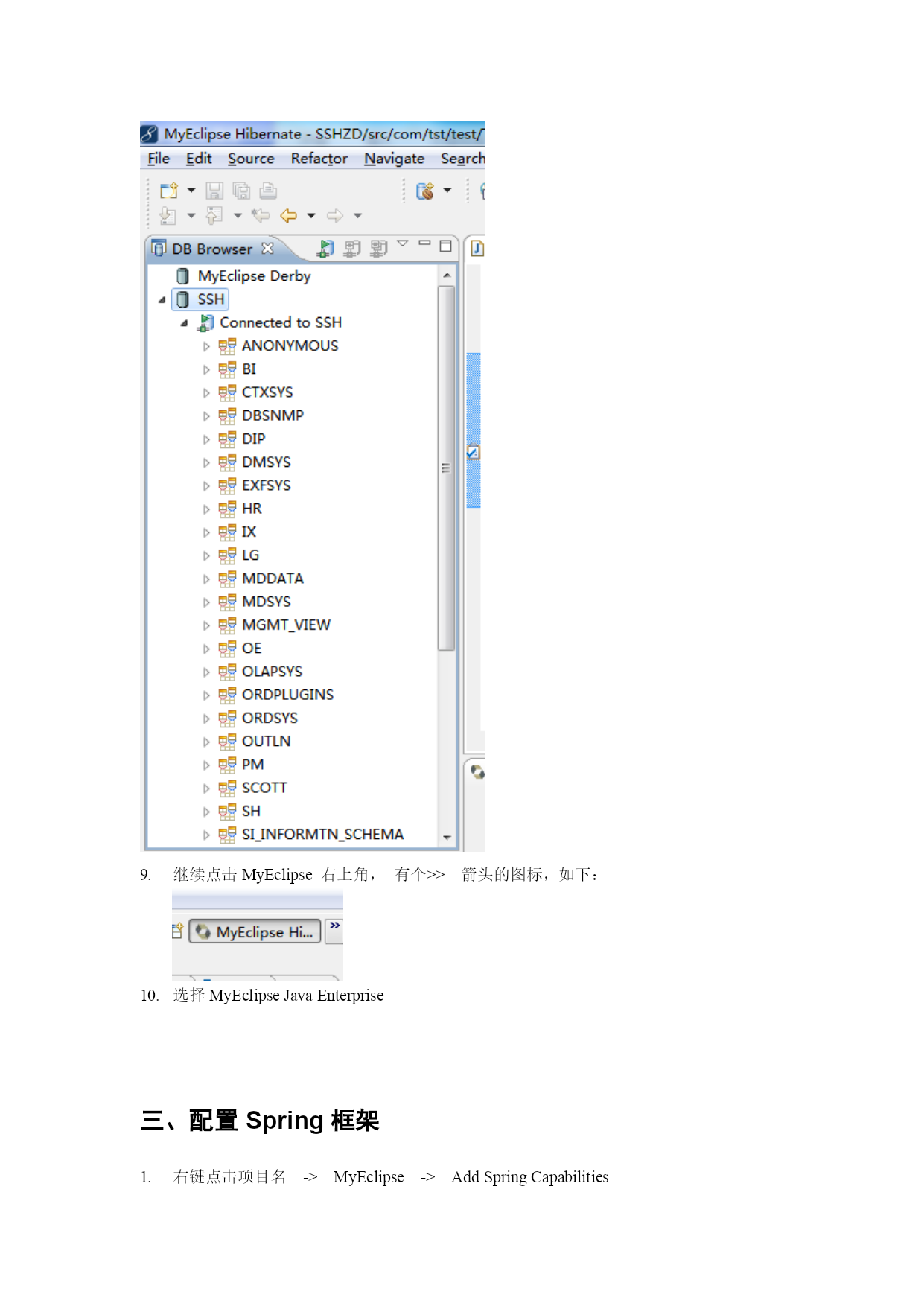Click the MyEclipse title bar application icon
The height and width of the screenshot is (1306, 924).
pyautogui.click(x=149, y=134)
